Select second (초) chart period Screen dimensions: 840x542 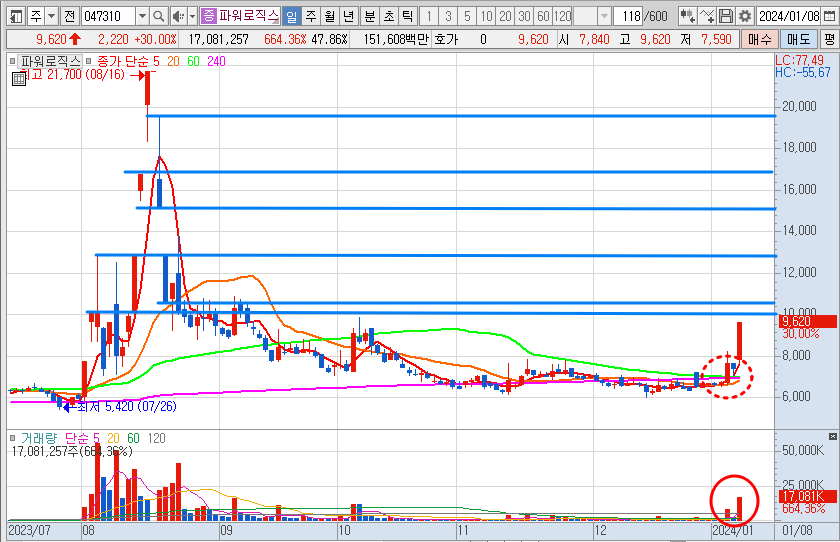tap(388, 17)
